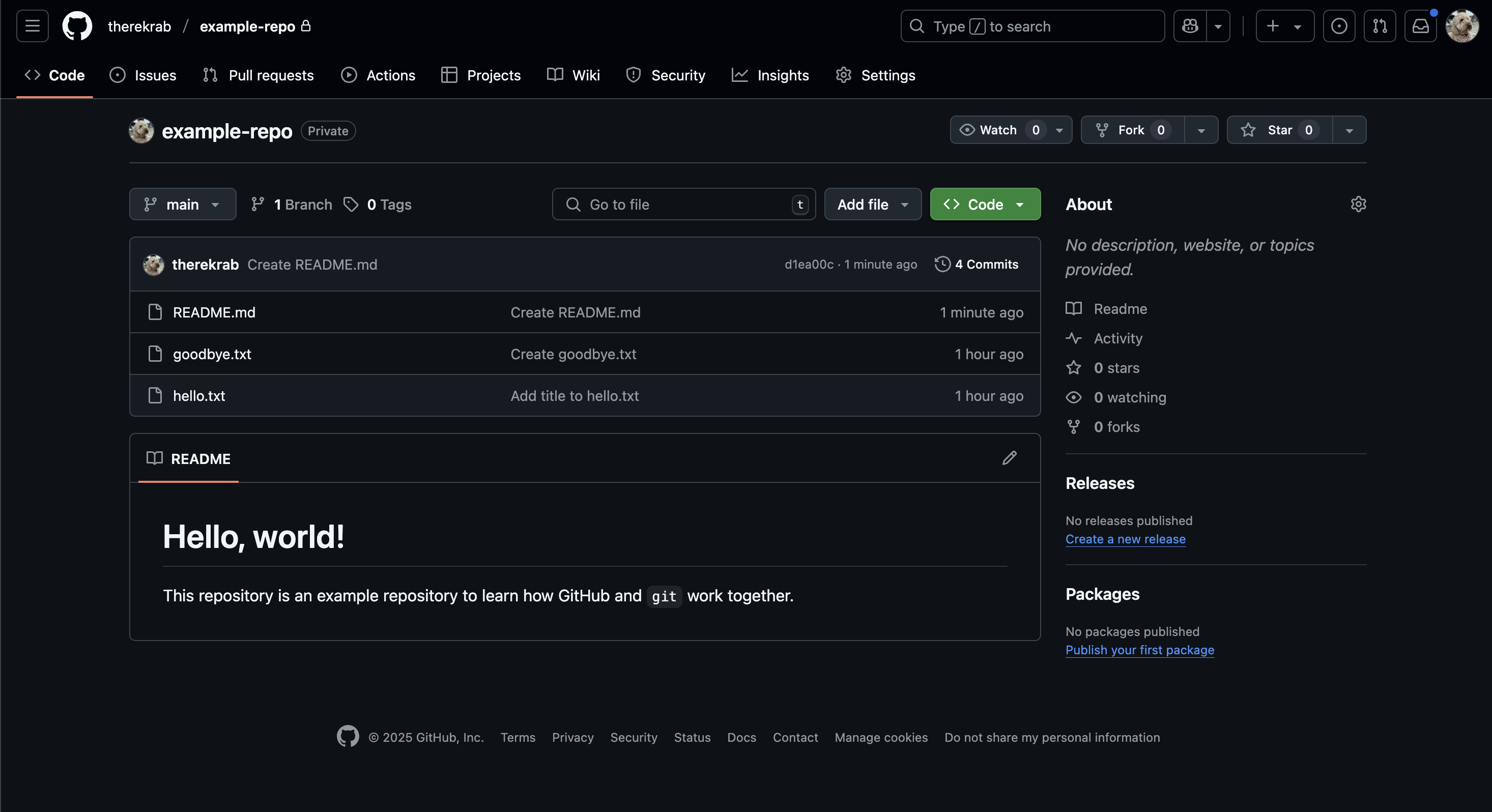Image resolution: width=1492 pixels, height=812 pixels.
Task: Open the repository Settings tab
Action: pos(875,75)
